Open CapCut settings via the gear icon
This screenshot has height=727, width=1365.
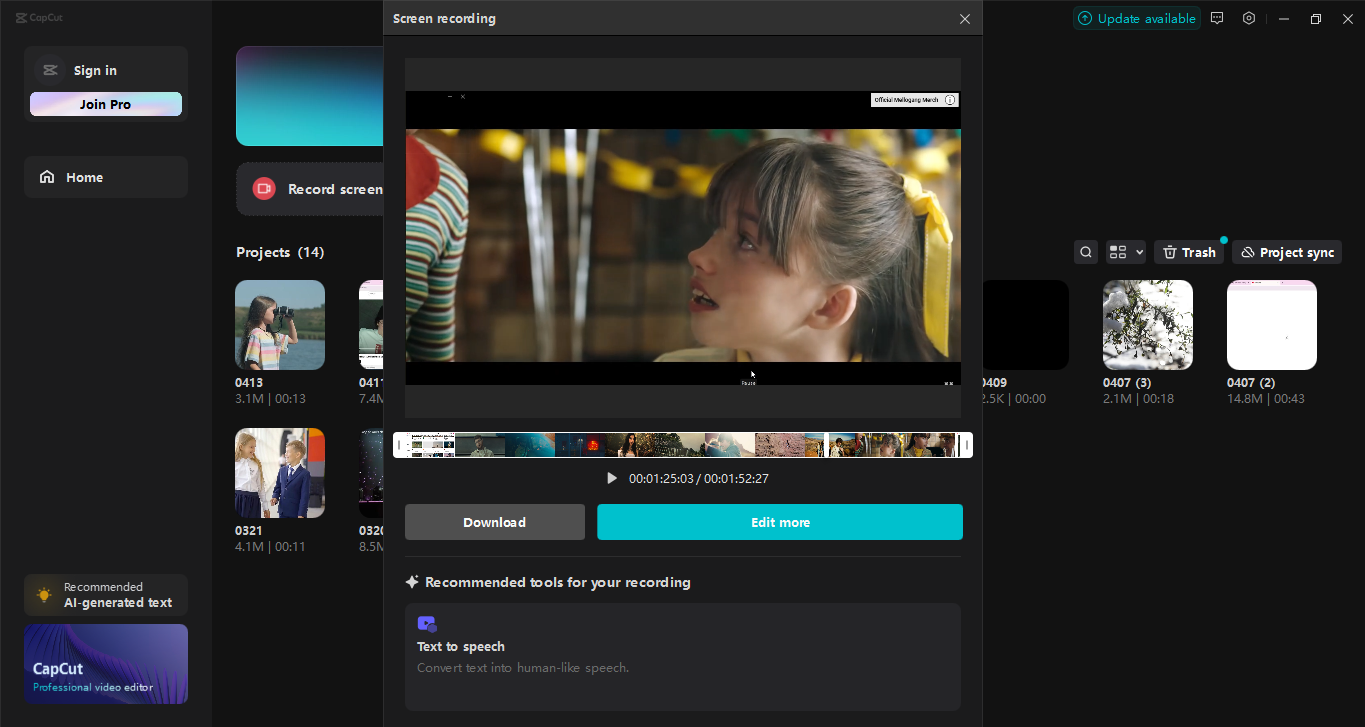point(1249,18)
